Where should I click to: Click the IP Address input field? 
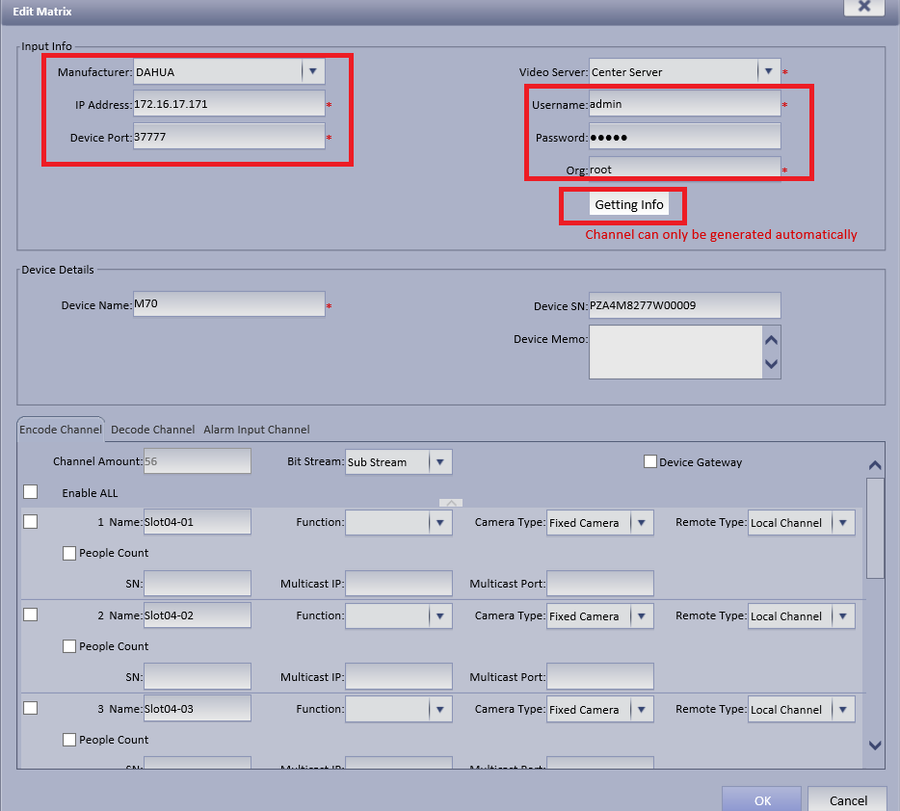pos(229,104)
